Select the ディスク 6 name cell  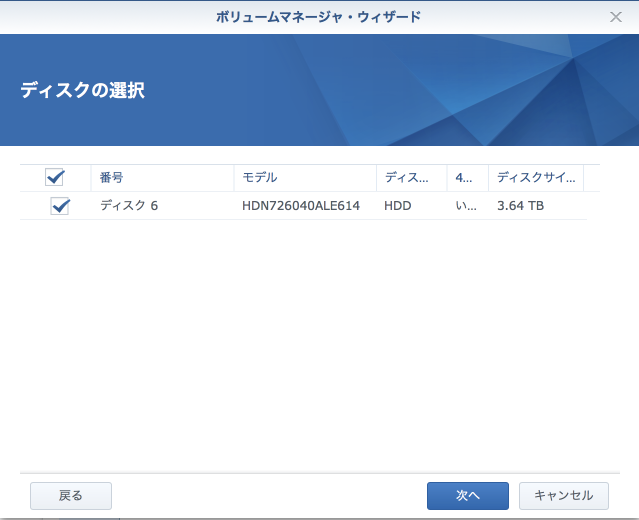click(x=129, y=206)
